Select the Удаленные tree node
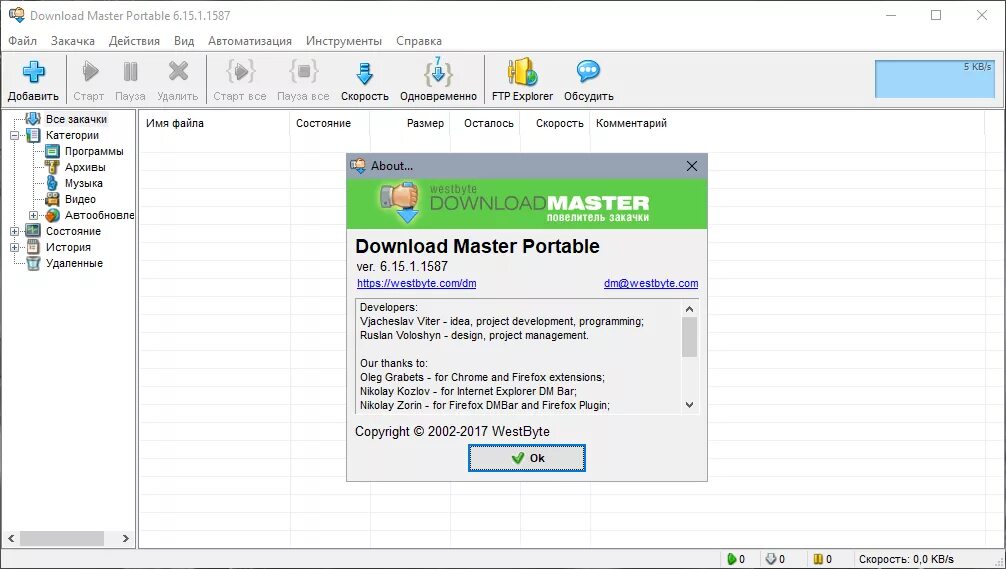Image resolution: width=1006 pixels, height=569 pixels. (74, 264)
